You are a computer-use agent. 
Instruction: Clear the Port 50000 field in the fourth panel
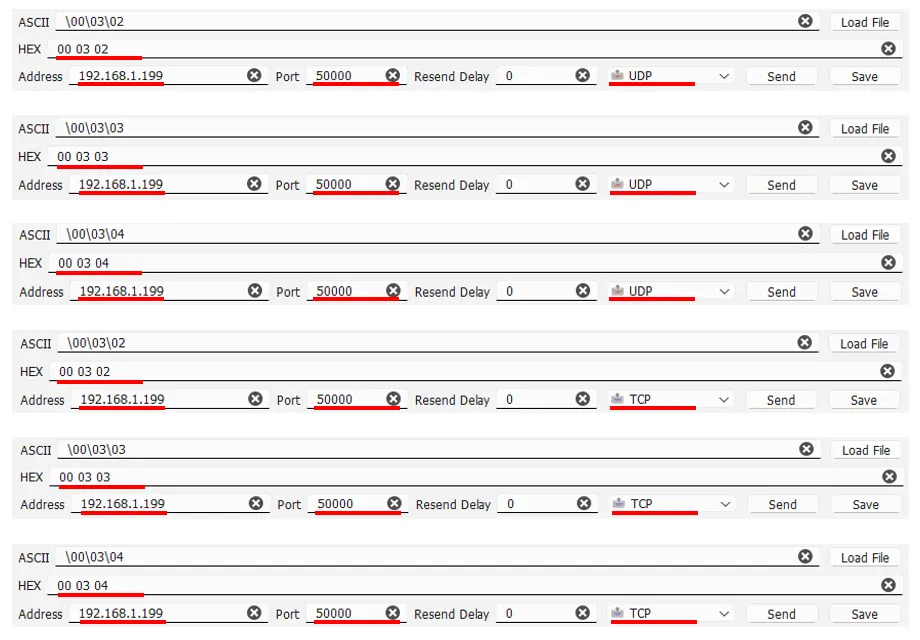(393, 399)
